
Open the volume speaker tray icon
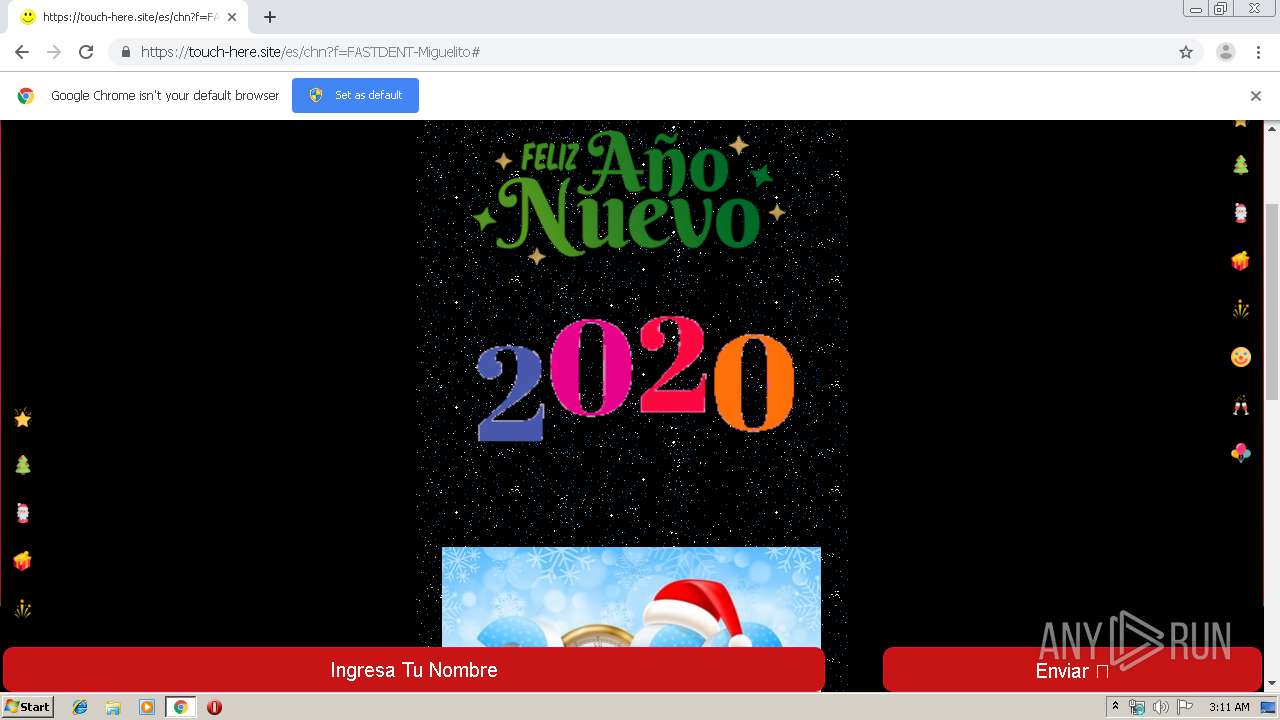(x=1160, y=707)
